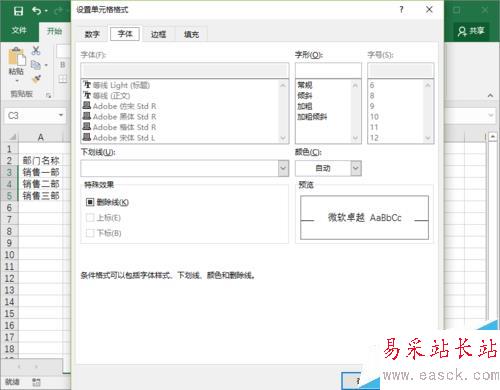Click the font size input field

tap(401, 70)
